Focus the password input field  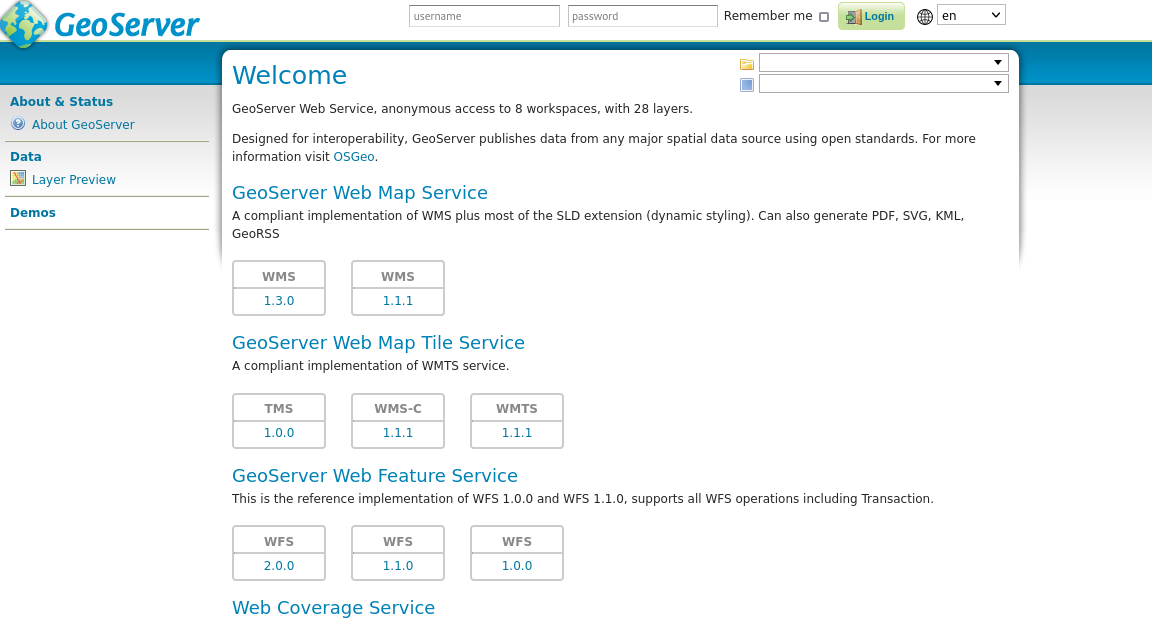point(642,16)
